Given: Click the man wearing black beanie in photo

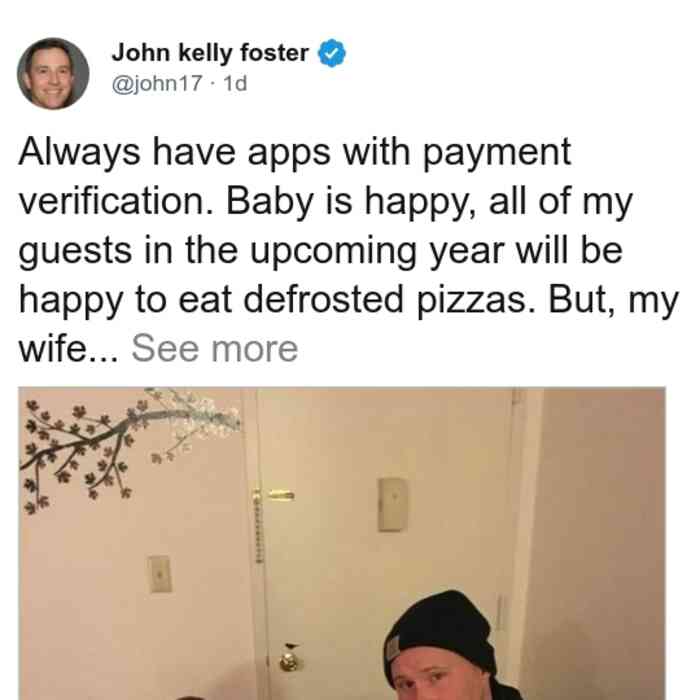Looking at the screenshot, I should (x=451, y=645).
